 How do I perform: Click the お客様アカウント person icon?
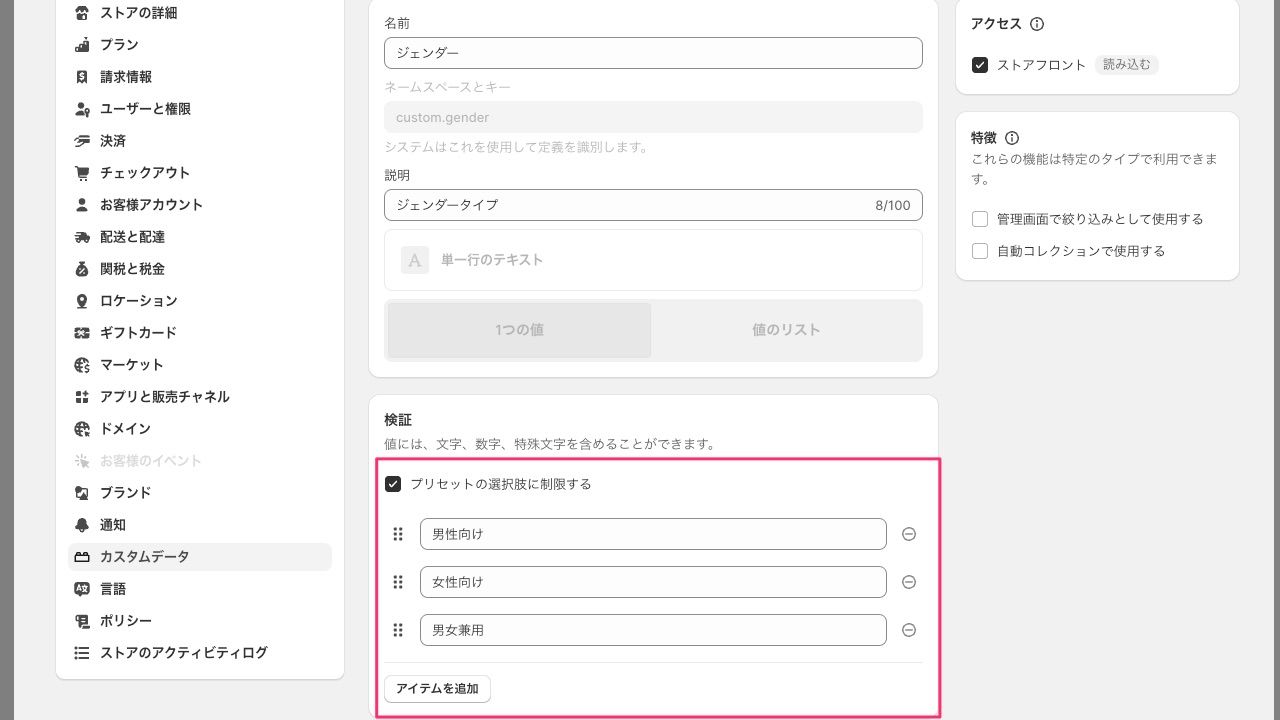(82, 205)
